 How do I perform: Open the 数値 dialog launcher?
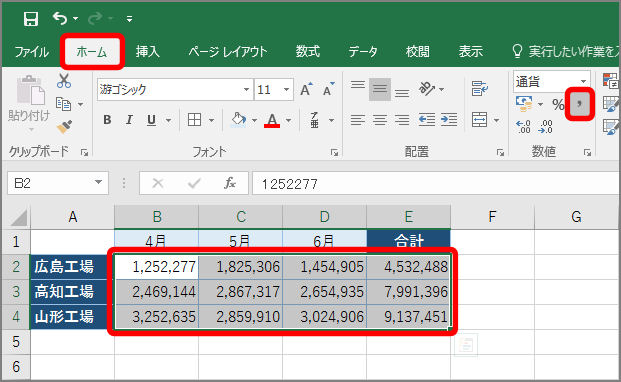click(587, 152)
